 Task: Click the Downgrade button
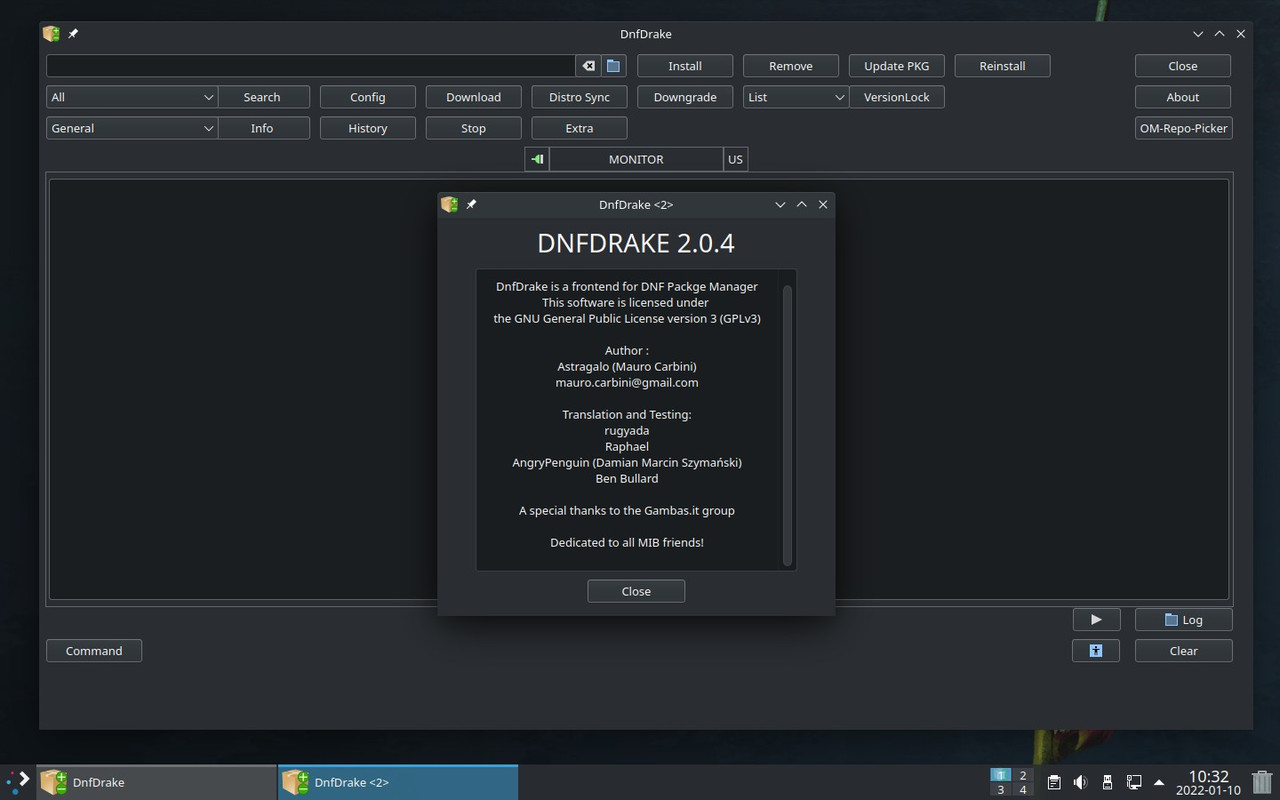[x=685, y=97]
